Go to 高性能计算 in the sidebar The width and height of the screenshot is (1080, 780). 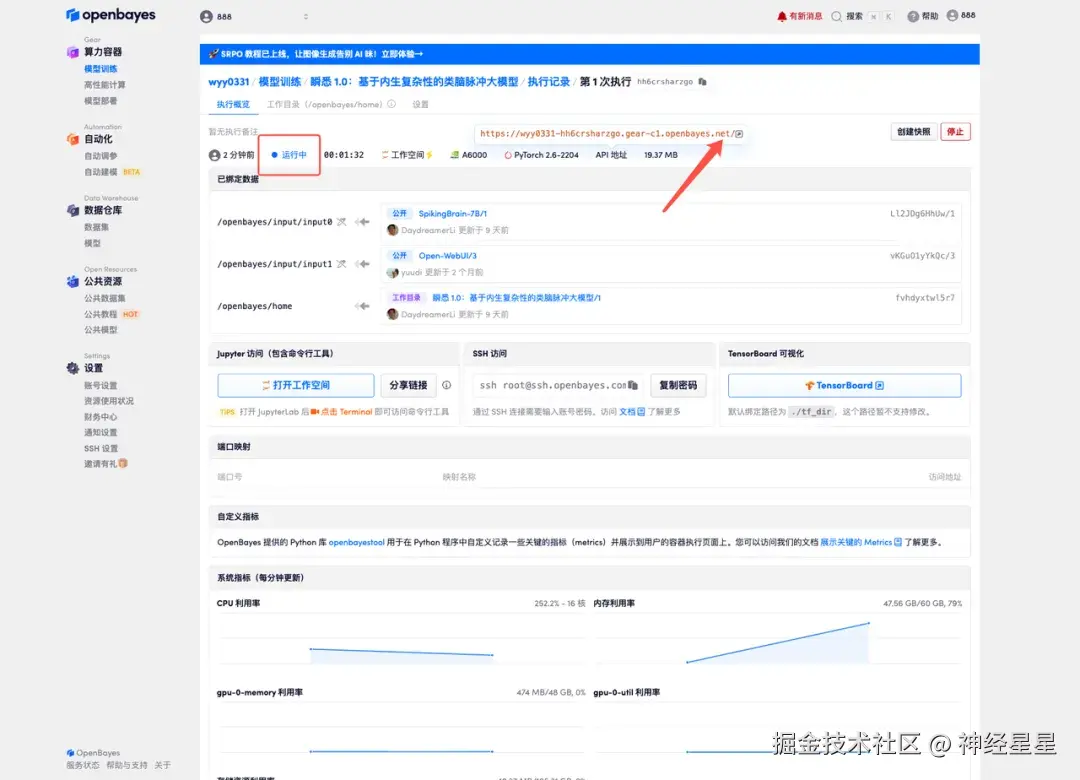tap(105, 85)
